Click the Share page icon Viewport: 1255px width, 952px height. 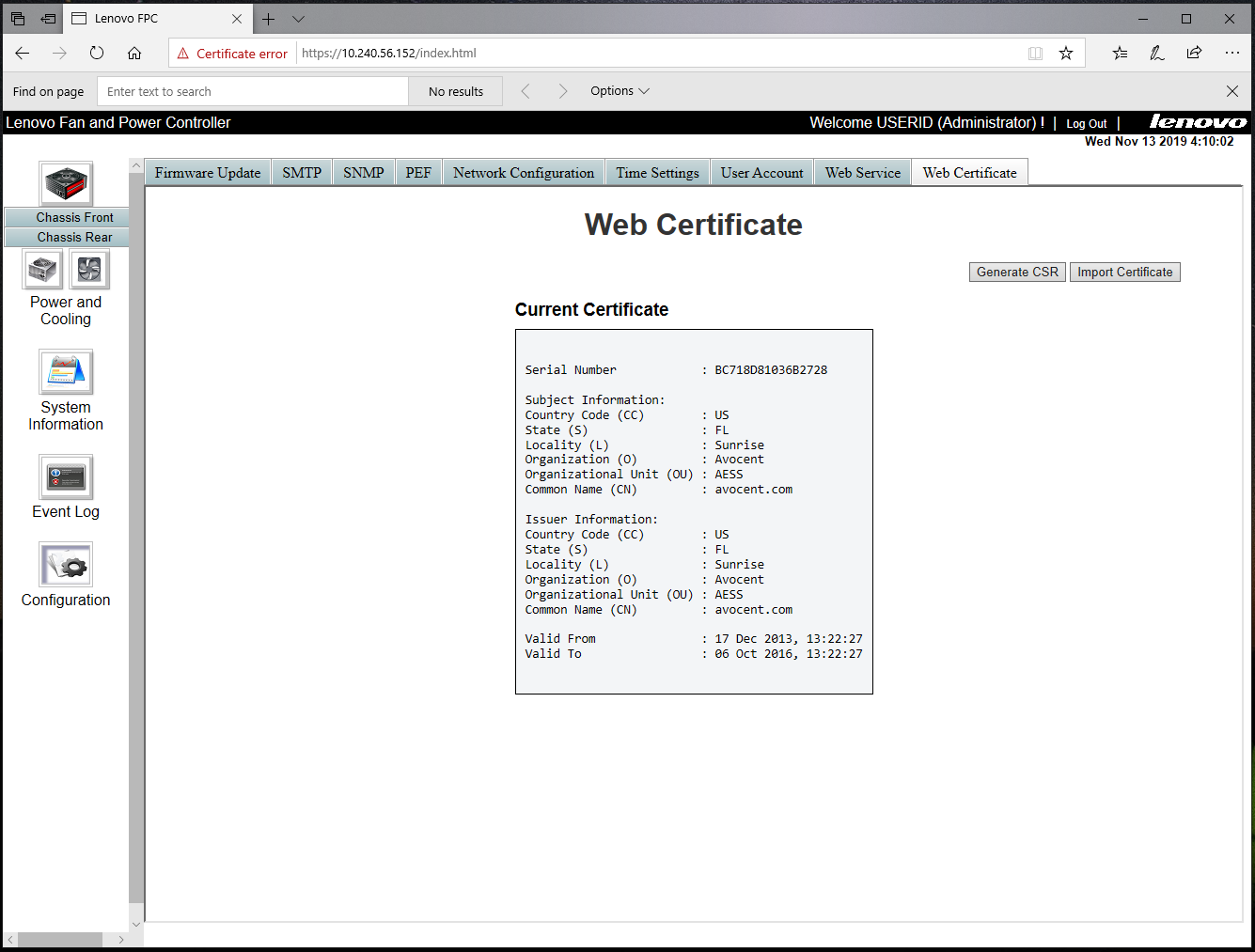click(x=1194, y=54)
